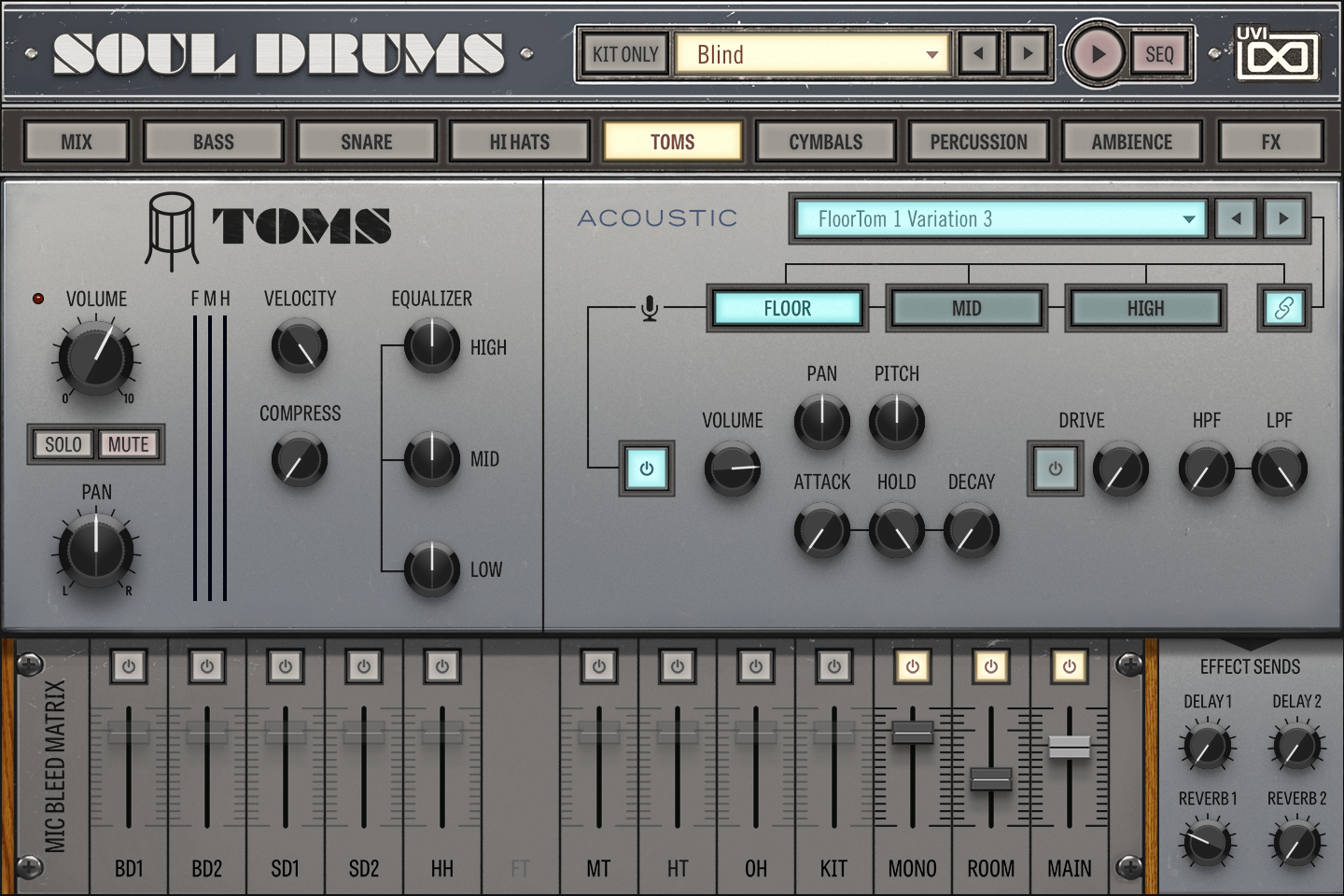Click the acoustic Pitch knob
Screen dimensions: 1344x896
click(897, 421)
